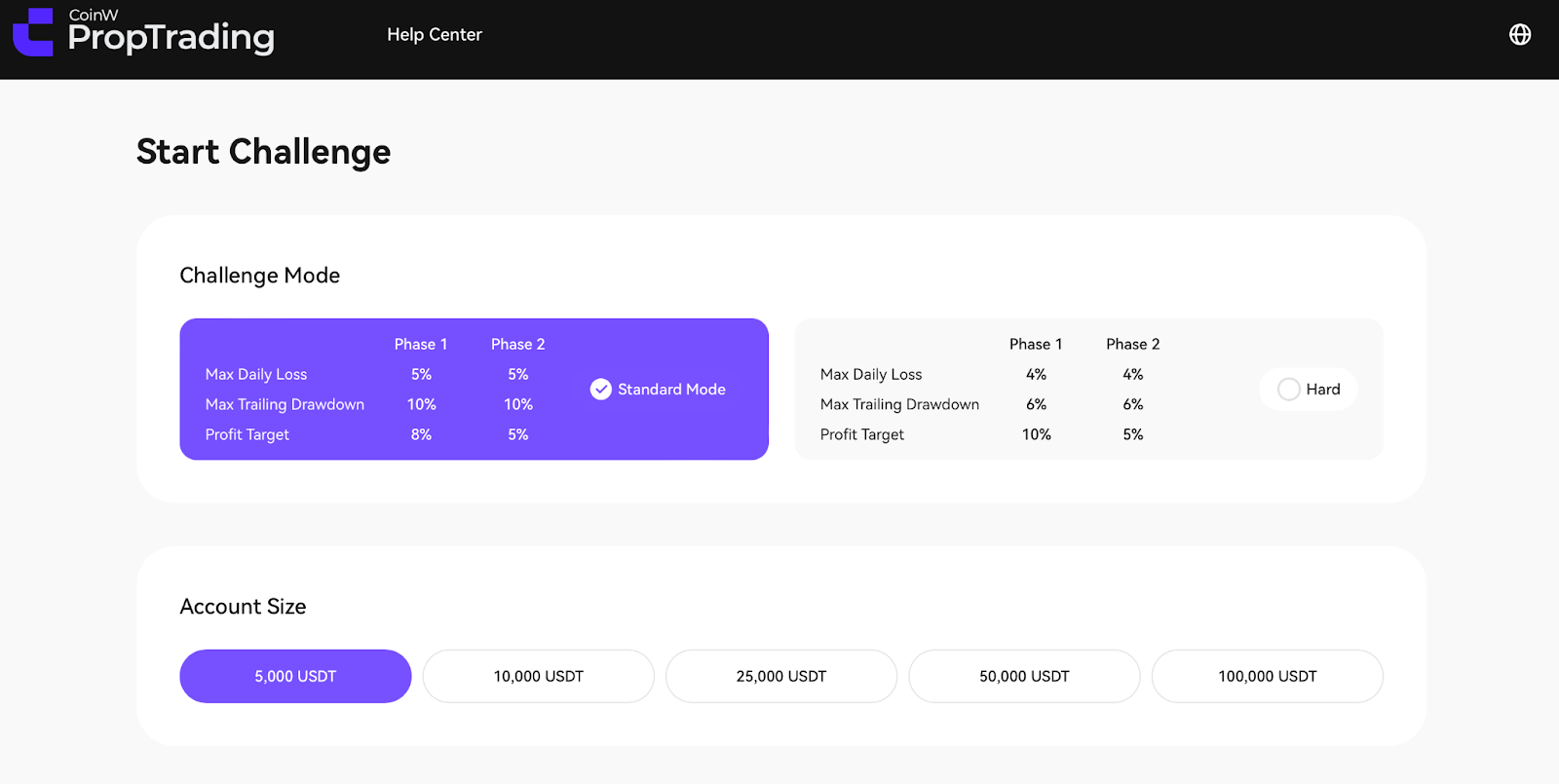This screenshot has width=1559, height=784.
Task: Click the CoinW PropTrading logo icon
Action: pyautogui.click(x=33, y=32)
